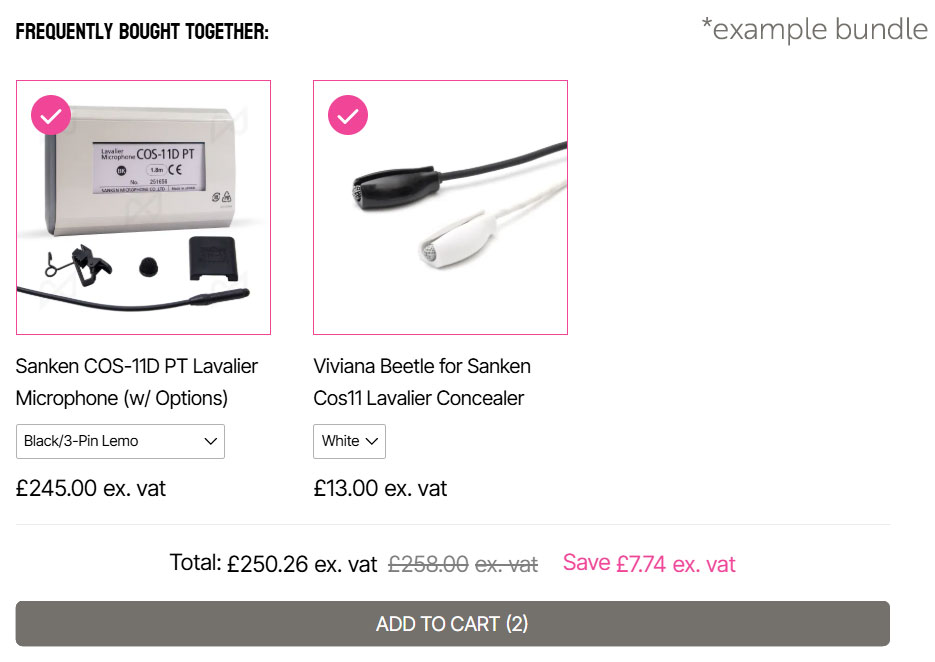The width and height of the screenshot is (935, 662).
Task: Click the Save £7.74 ex. vat text
Action: pos(648,563)
